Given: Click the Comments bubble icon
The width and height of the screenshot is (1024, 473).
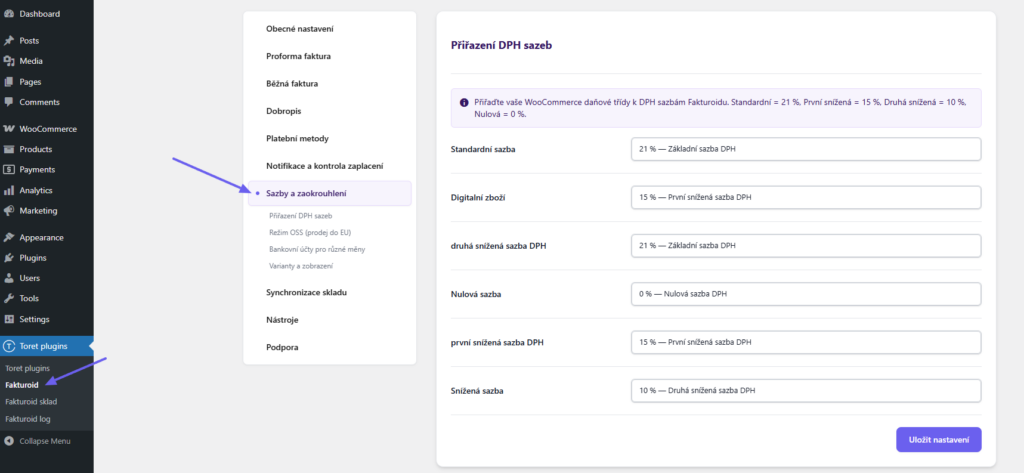Looking at the screenshot, I should point(9,102).
